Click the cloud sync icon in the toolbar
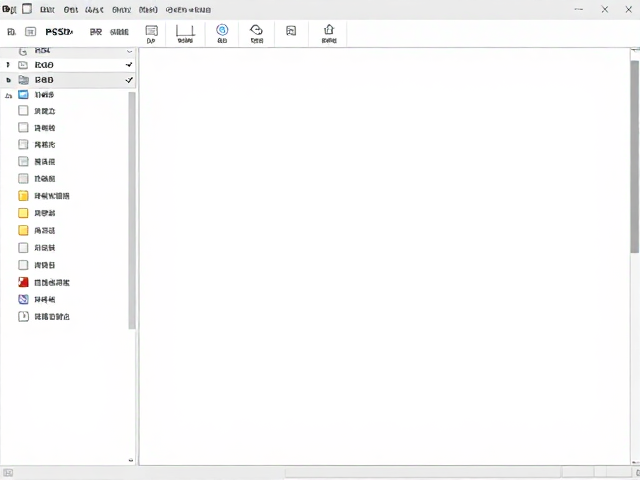This screenshot has height=480, width=640. point(256,29)
